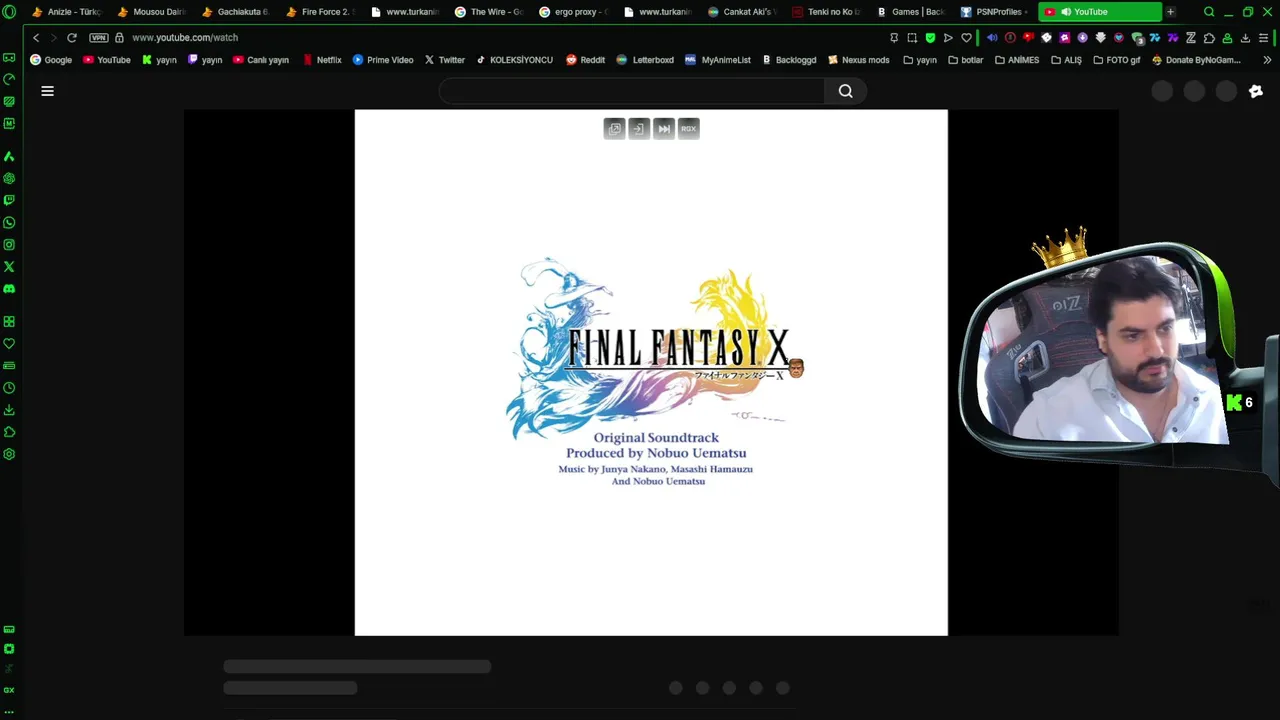This screenshot has height=720, width=1280.
Task: Click video overlay RGX button
Action: click(688, 128)
